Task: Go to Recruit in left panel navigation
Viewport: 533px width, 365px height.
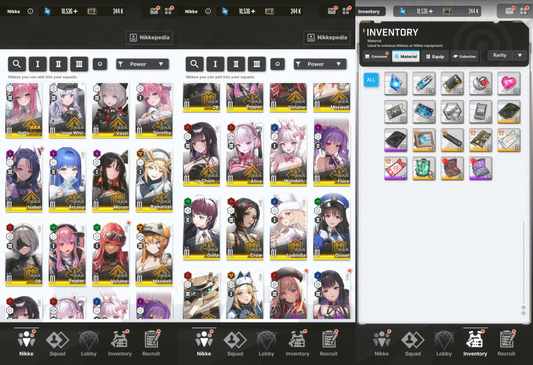Action: [151, 343]
